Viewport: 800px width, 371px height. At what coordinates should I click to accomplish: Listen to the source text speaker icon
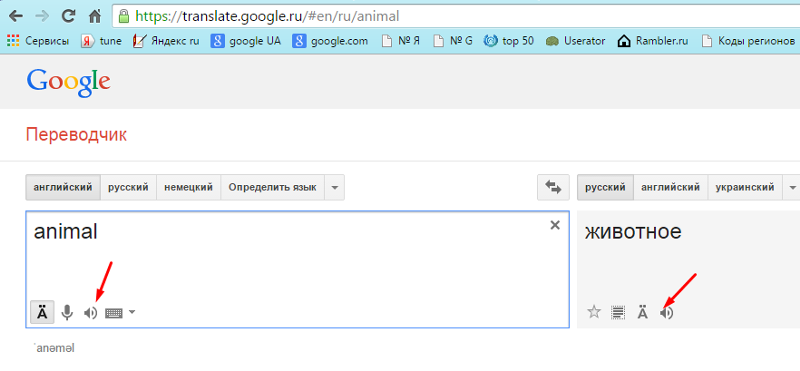point(91,312)
